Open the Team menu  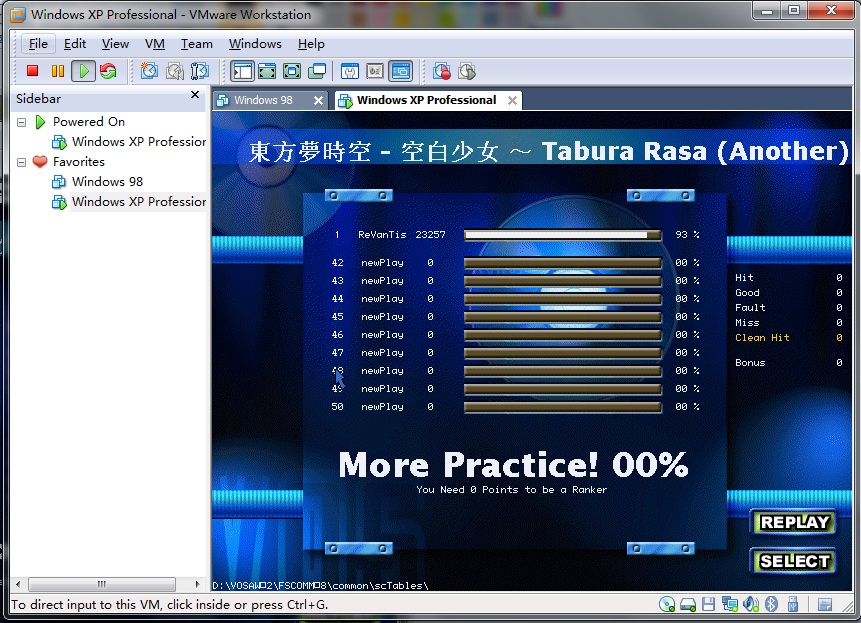(x=197, y=44)
